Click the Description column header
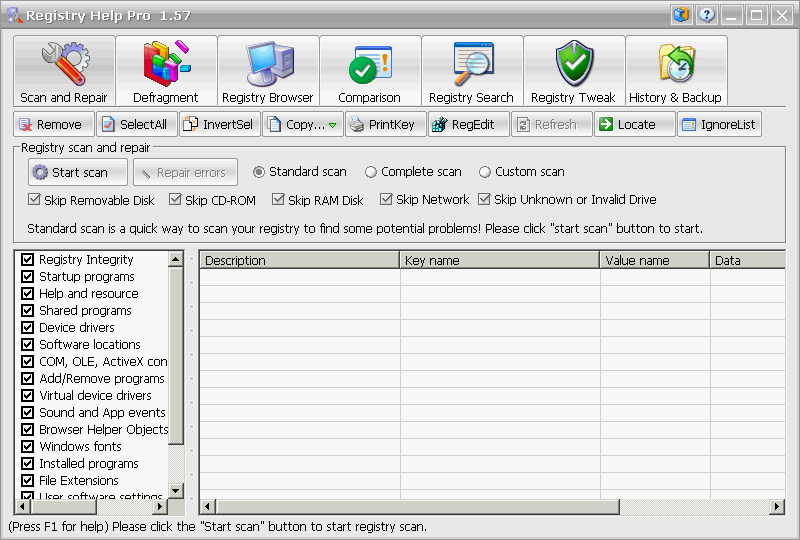 click(x=299, y=260)
